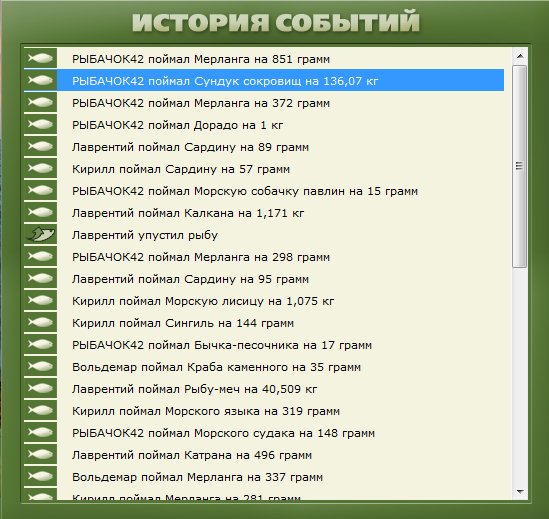Click escaped-fish icon beside Лаврентий упустил рыбу
This screenshot has height=519, width=549.
[40, 234]
